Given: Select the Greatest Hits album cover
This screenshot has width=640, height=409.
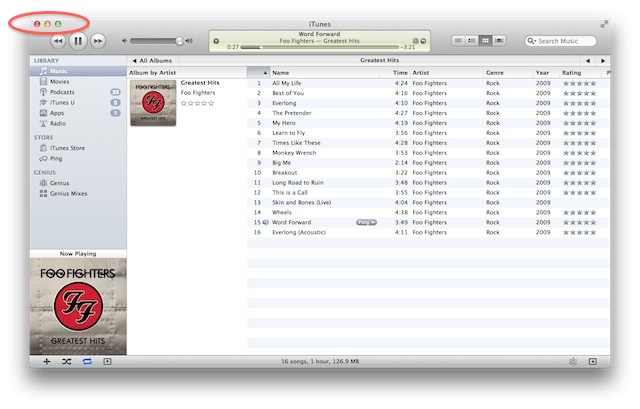Looking at the screenshot, I should 153,103.
